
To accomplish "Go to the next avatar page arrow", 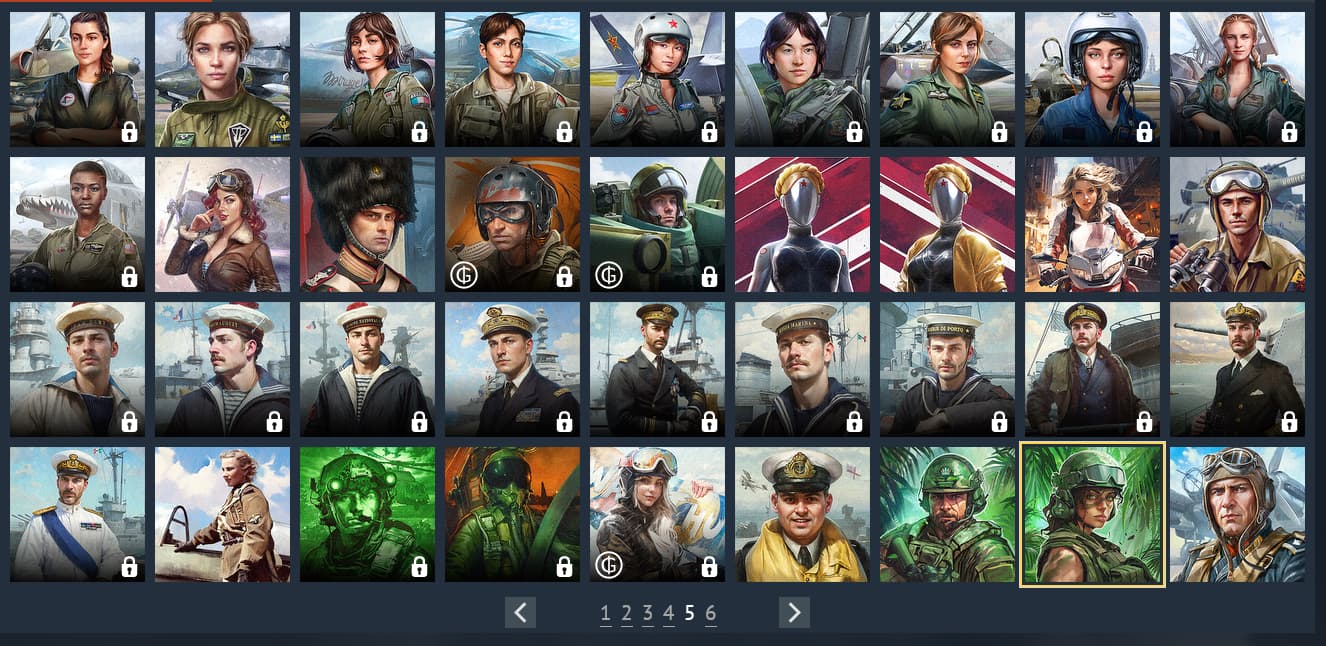I will [794, 612].
